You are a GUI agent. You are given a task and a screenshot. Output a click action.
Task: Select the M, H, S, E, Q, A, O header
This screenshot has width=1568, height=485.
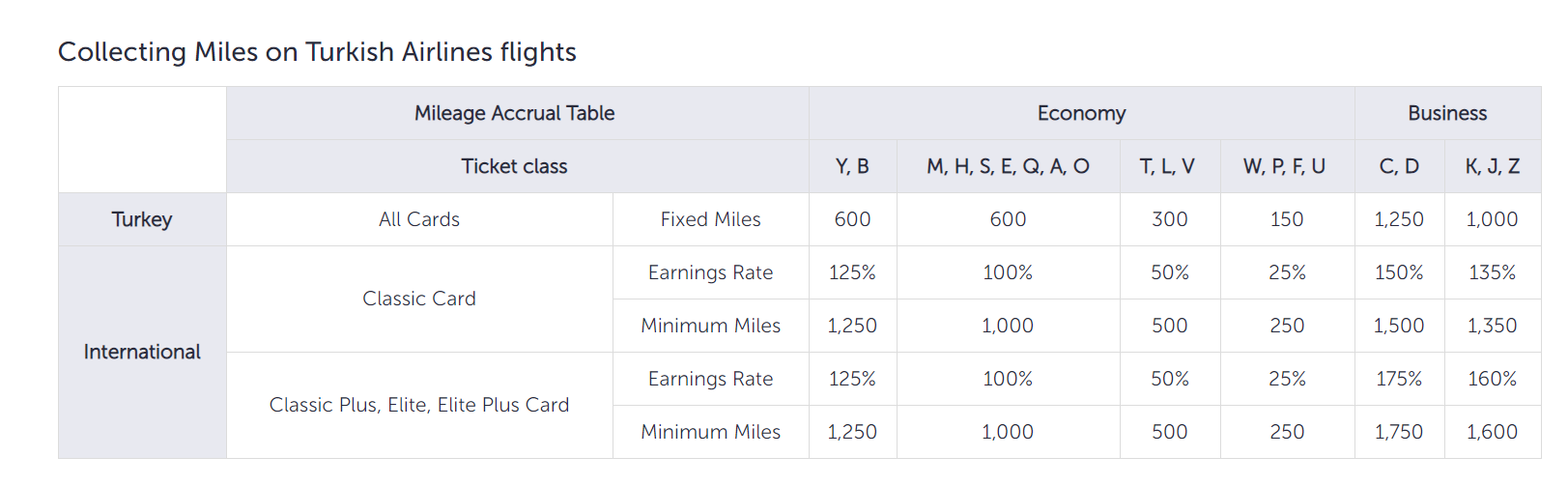(1008, 166)
